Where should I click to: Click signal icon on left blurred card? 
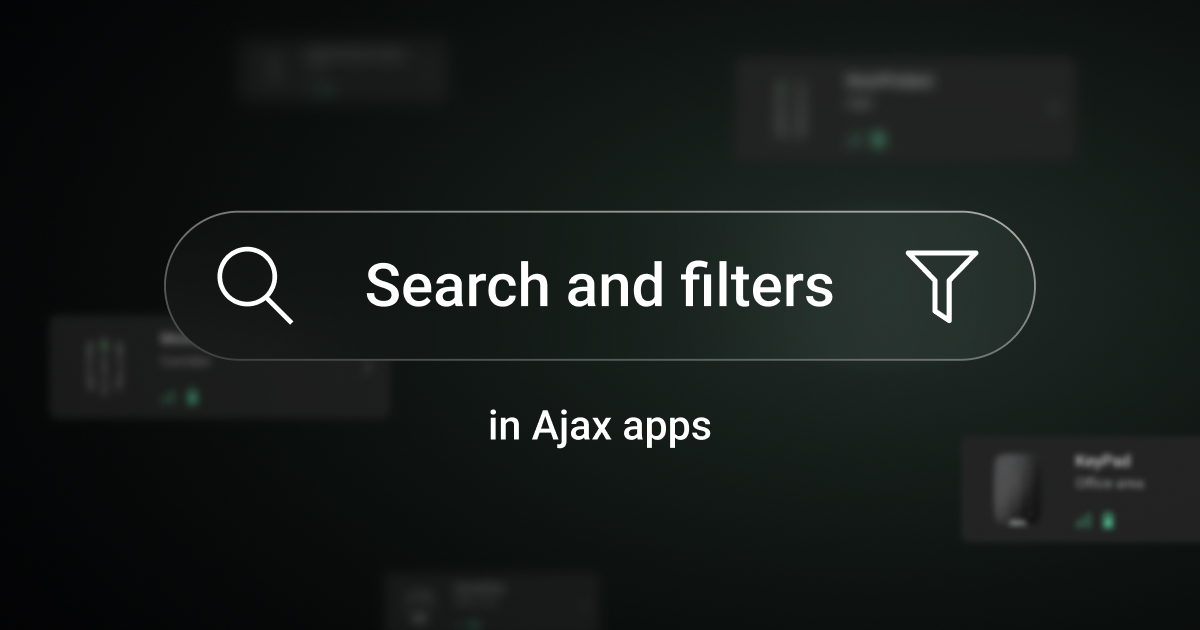click(168, 398)
